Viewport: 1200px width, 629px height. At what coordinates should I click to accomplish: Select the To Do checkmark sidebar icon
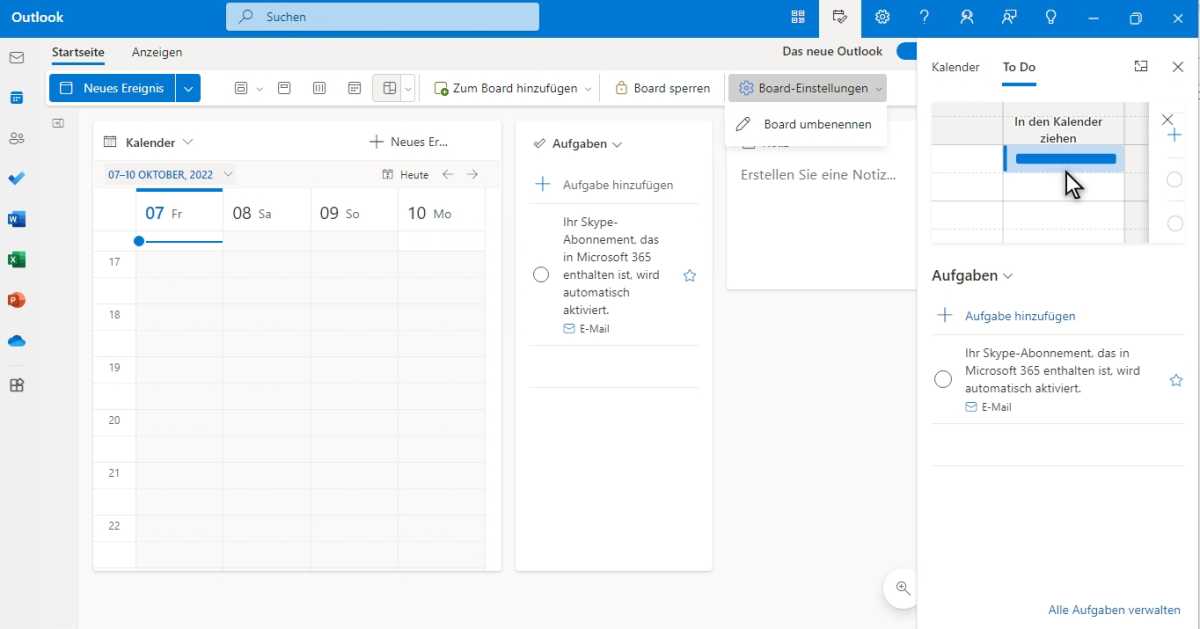click(16, 179)
